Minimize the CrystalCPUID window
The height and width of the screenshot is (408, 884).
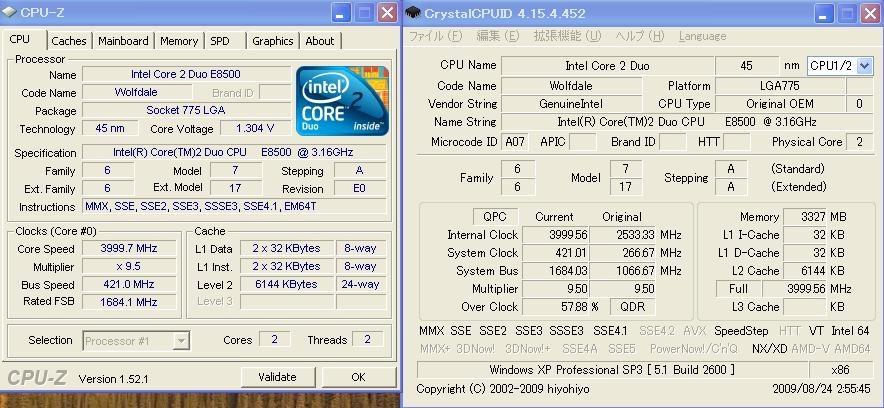pos(824,12)
